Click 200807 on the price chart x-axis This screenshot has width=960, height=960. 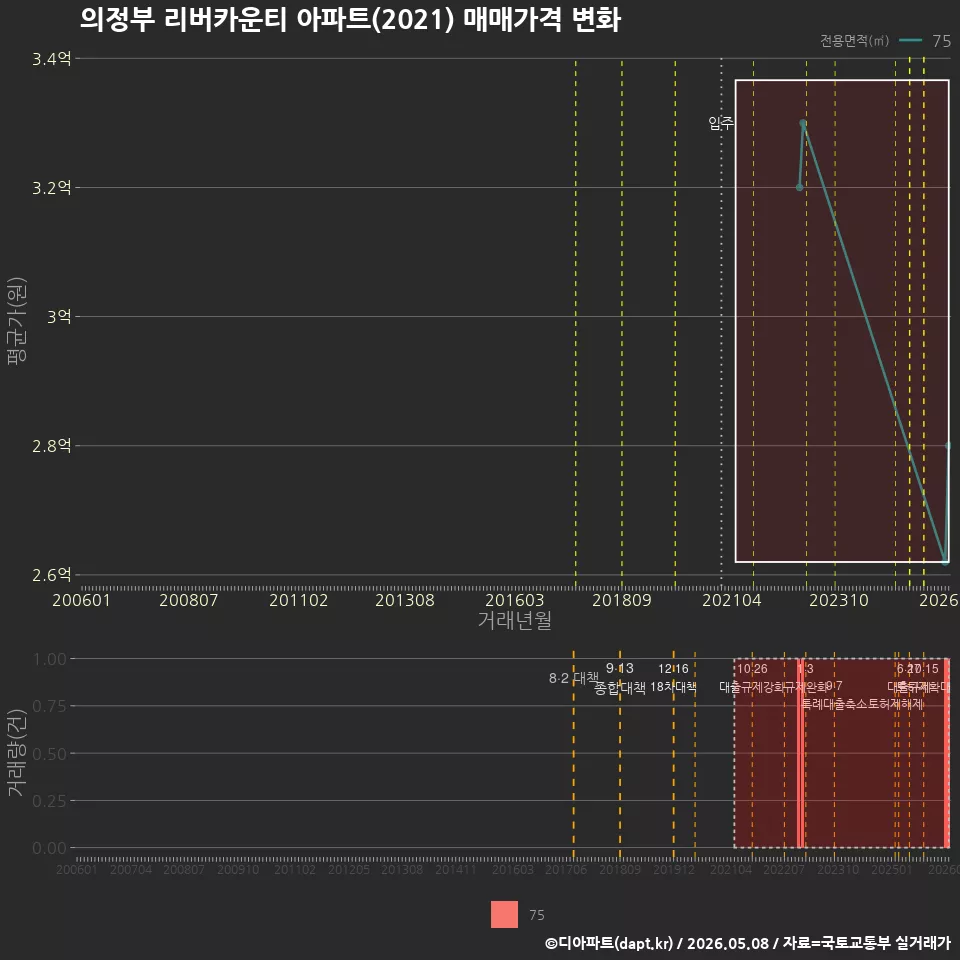[x=189, y=600]
